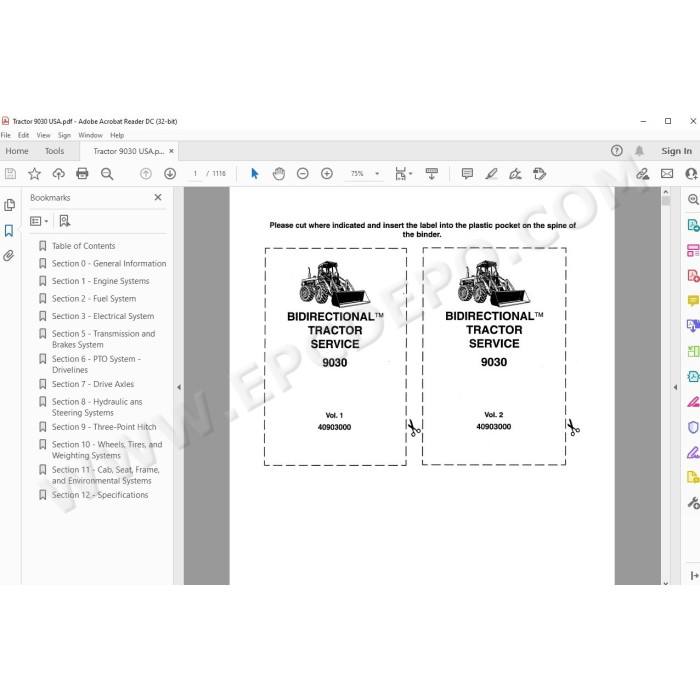The image size is (700, 700).
Task: Close the Bookmarks panel
Action: click(158, 197)
